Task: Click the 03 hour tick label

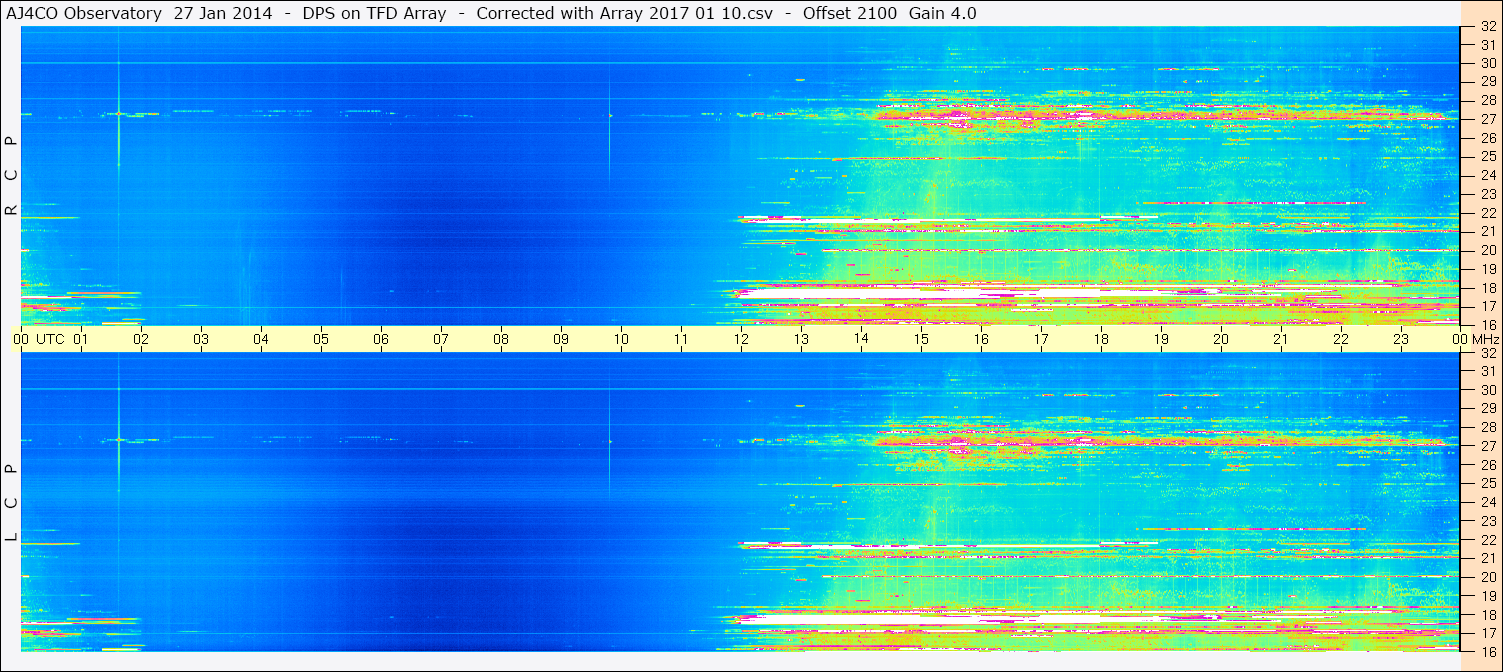Action: tap(201, 339)
